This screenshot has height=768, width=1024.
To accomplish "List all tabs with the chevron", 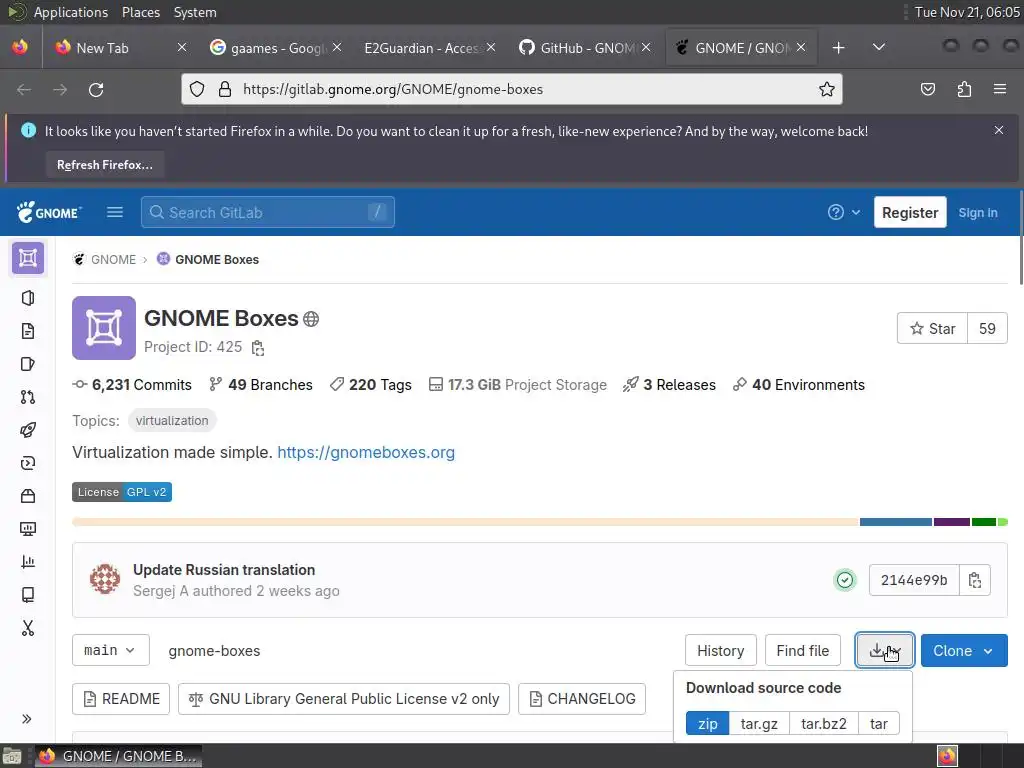I will [x=879, y=47].
